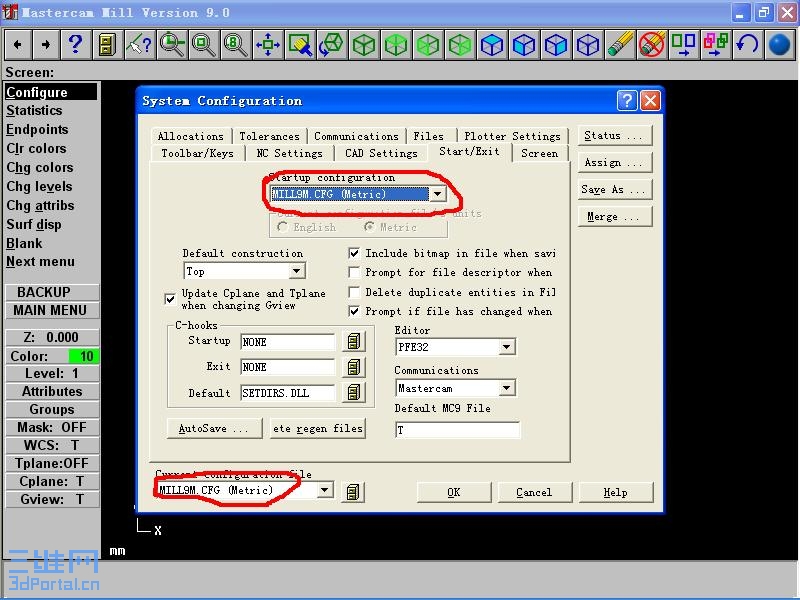Open the CAD Settings tab

tap(381, 153)
